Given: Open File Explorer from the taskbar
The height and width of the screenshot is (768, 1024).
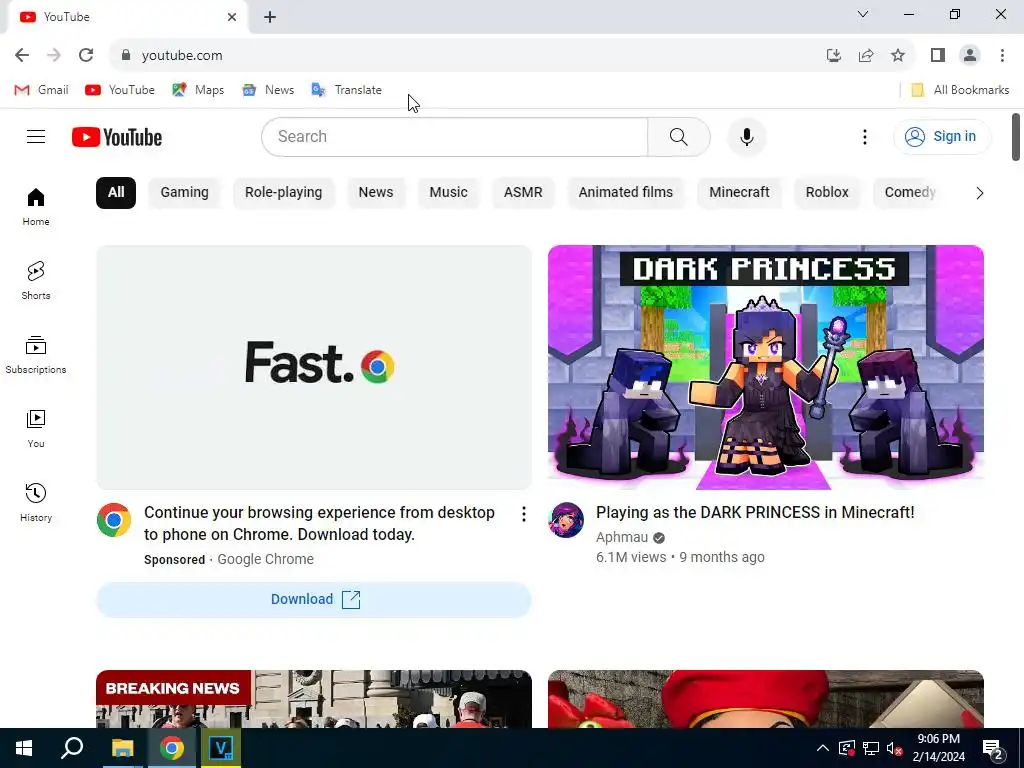Looking at the screenshot, I should point(122,748).
